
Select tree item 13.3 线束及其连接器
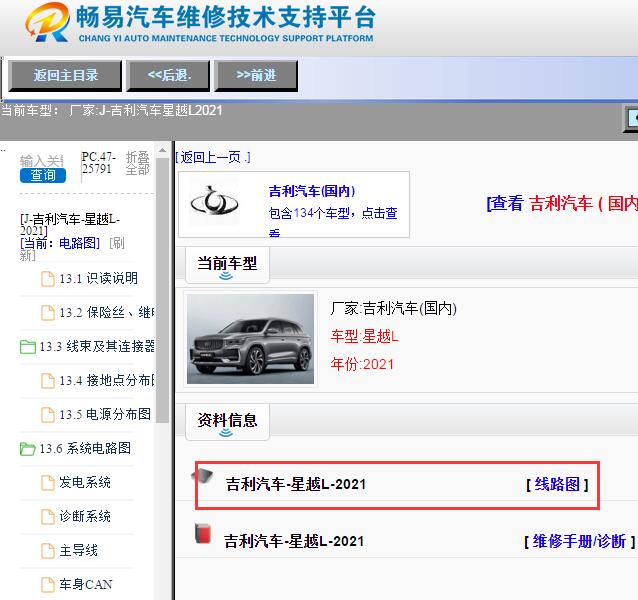click(97, 347)
